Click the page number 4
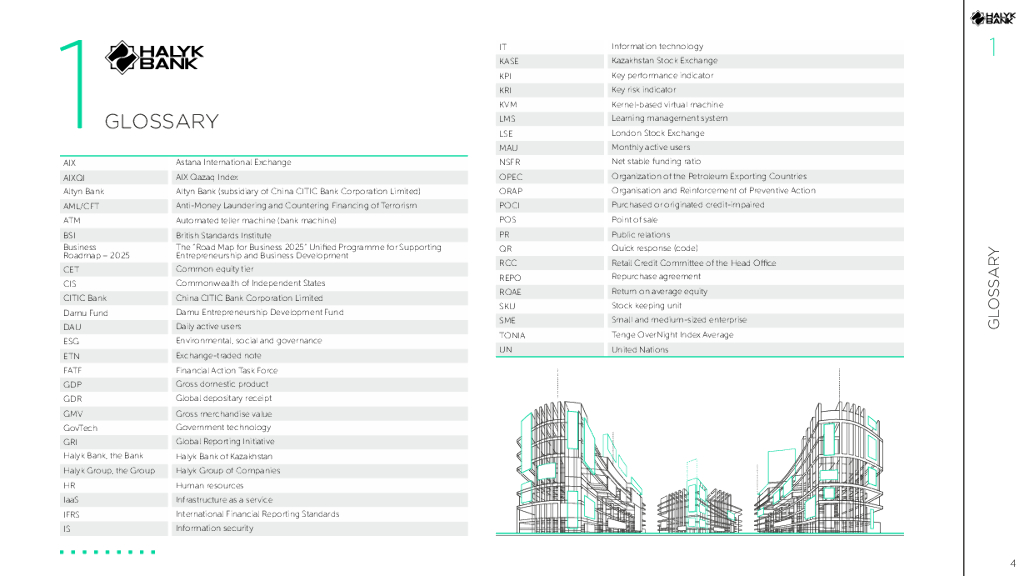 (x=1013, y=563)
